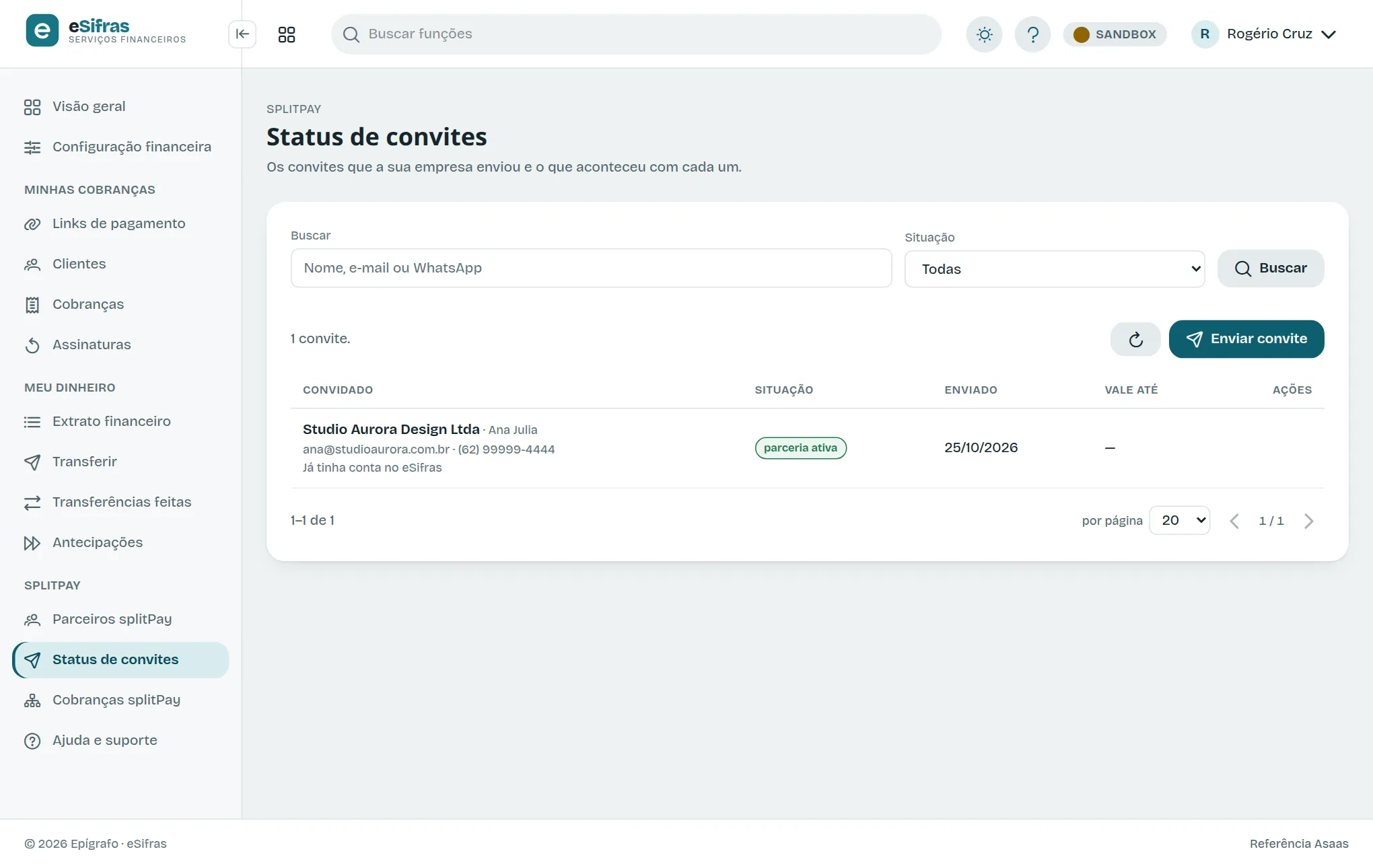
Task: Go to Transferir
Action: click(x=120, y=462)
